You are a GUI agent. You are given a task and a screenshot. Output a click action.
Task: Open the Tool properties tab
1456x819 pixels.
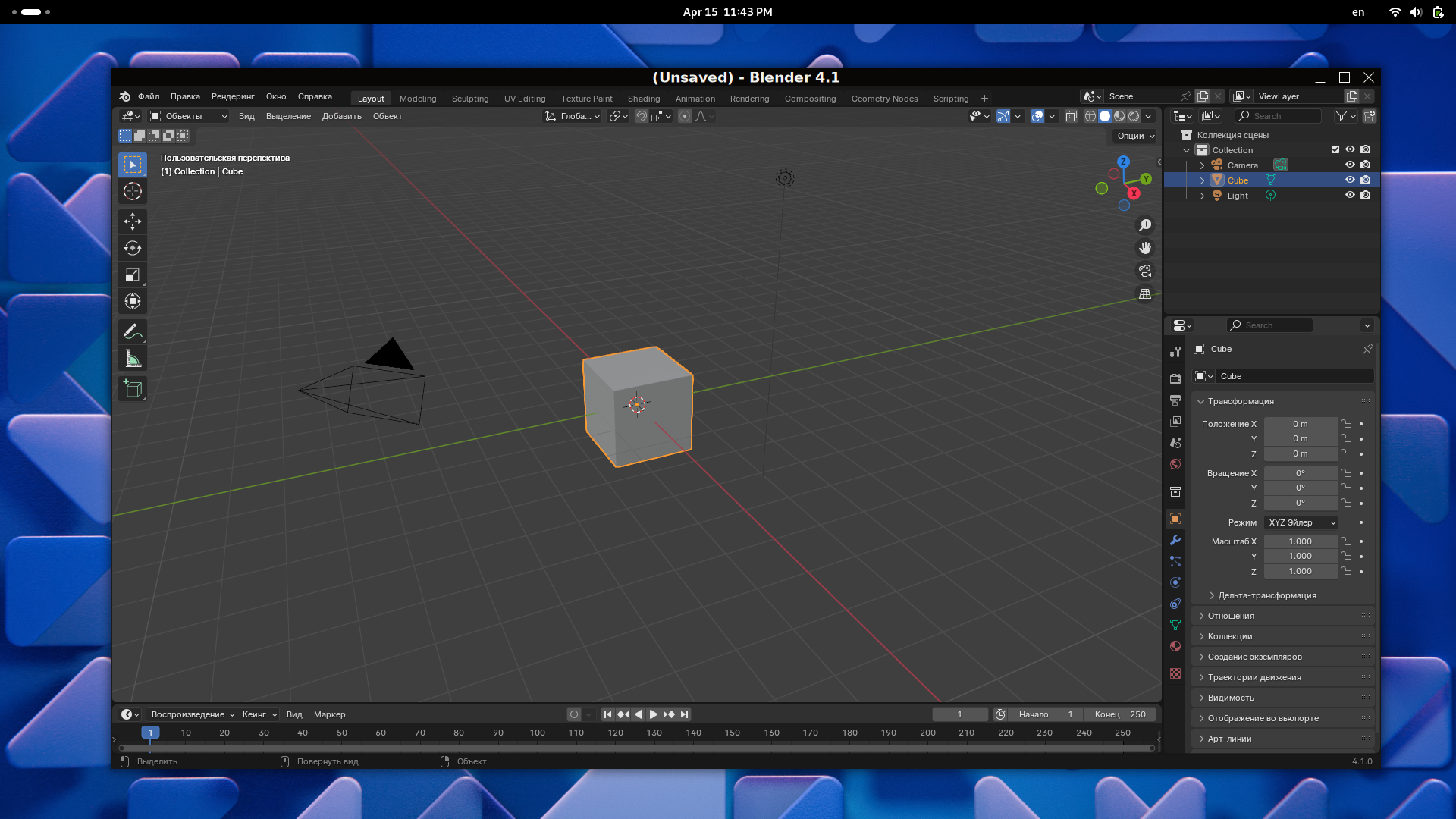pyautogui.click(x=1175, y=352)
